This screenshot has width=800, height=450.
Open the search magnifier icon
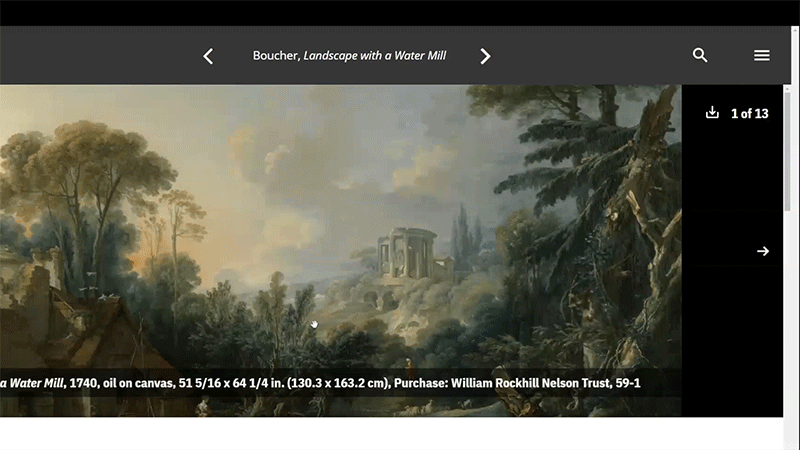click(x=700, y=55)
